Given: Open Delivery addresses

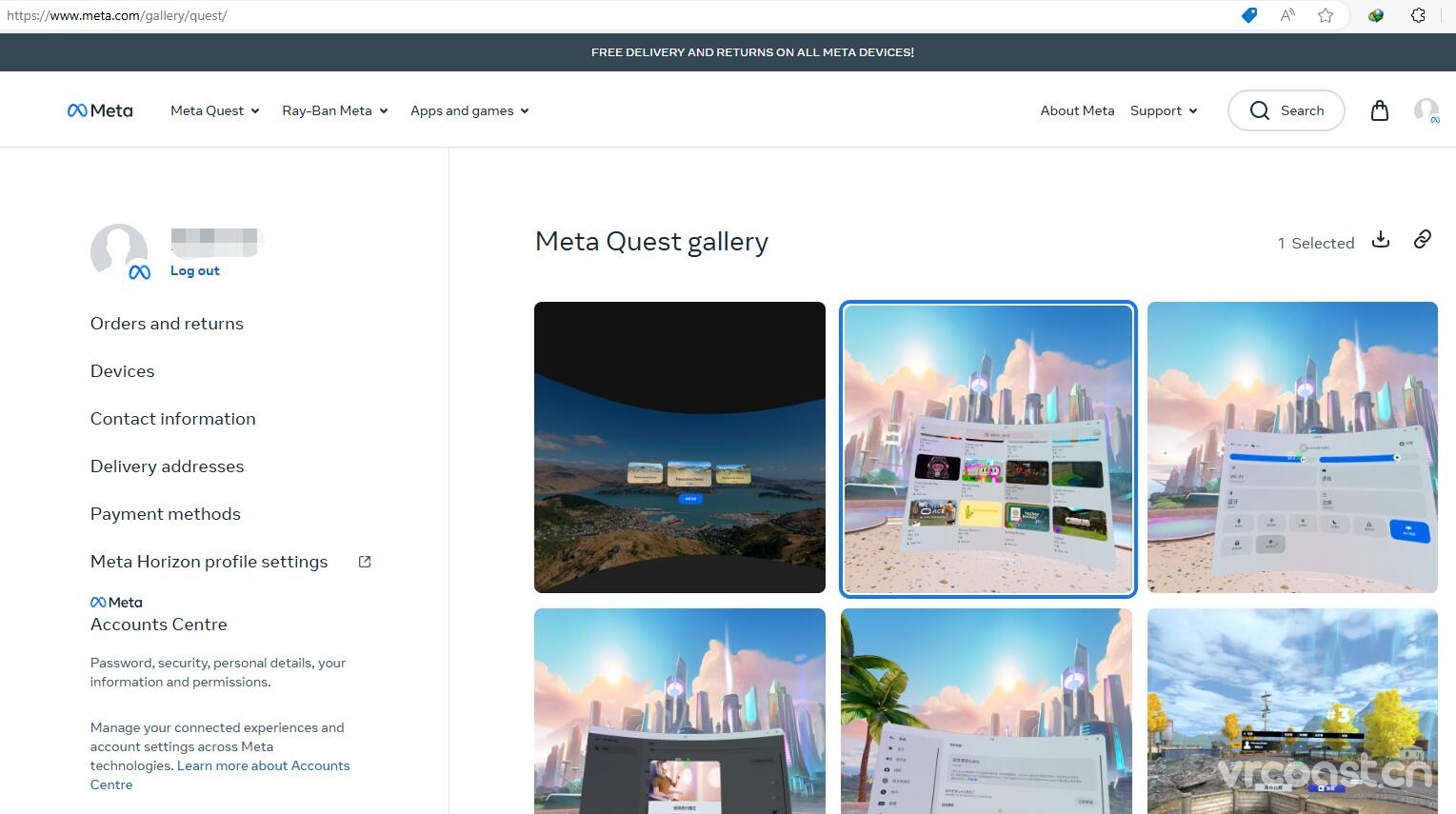Looking at the screenshot, I should pyautogui.click(x=168, y=467).
